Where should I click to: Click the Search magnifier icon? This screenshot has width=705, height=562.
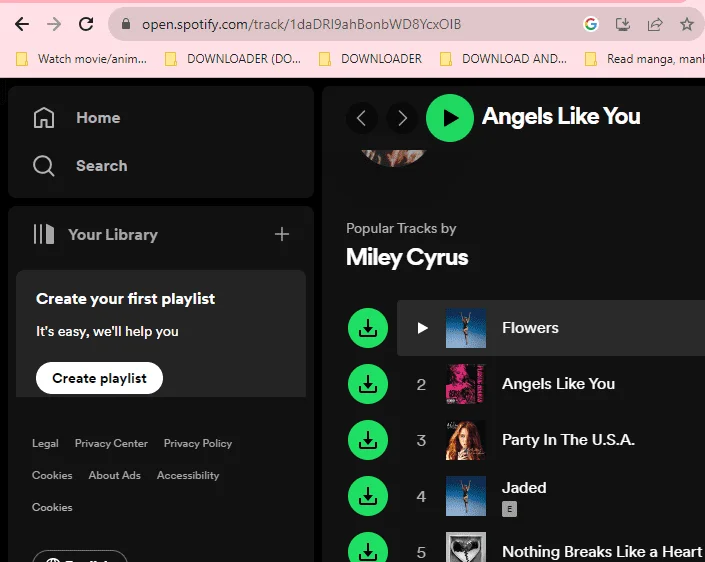click(44, 166)
